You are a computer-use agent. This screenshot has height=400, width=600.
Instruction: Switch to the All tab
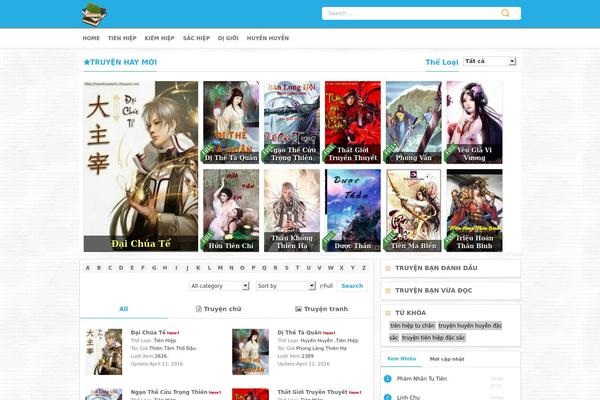click(124, 309)
